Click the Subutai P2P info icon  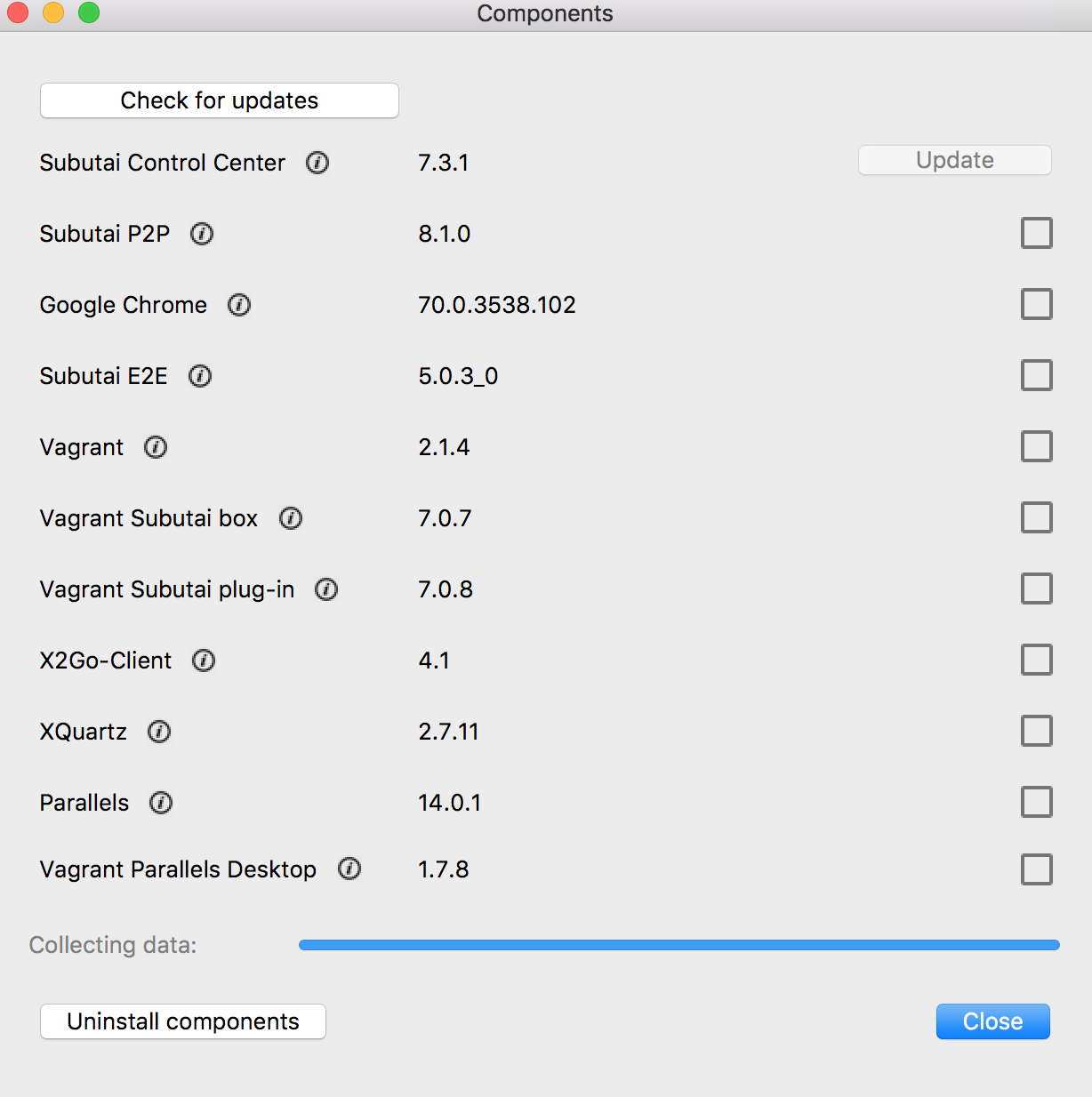(201, 234)
